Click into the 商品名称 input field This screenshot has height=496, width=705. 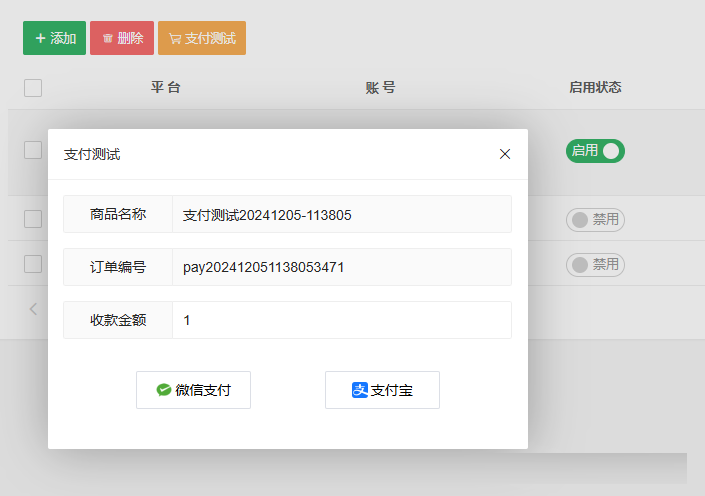pyautogui.click(x=341, y=214)
